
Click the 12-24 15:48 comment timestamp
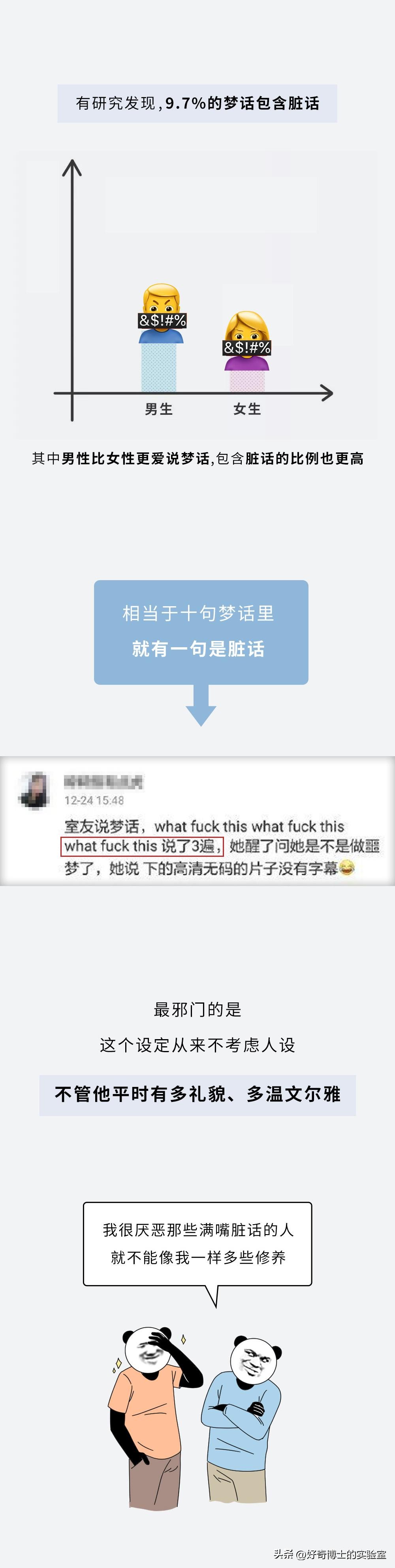(94, 800)
